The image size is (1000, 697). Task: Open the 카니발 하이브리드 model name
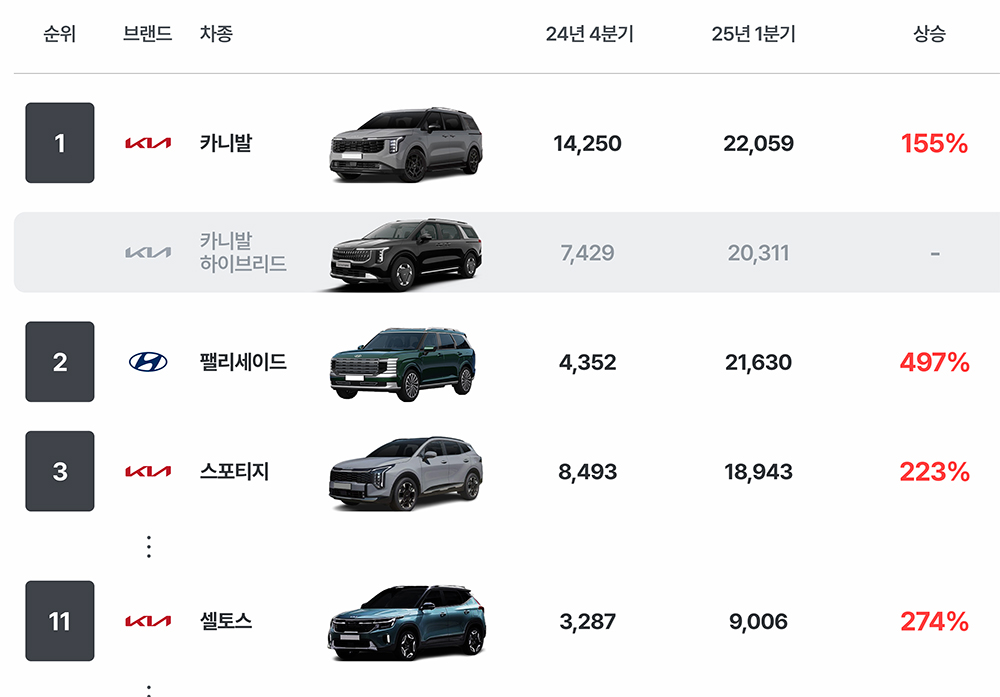click(x=243, y=252)
